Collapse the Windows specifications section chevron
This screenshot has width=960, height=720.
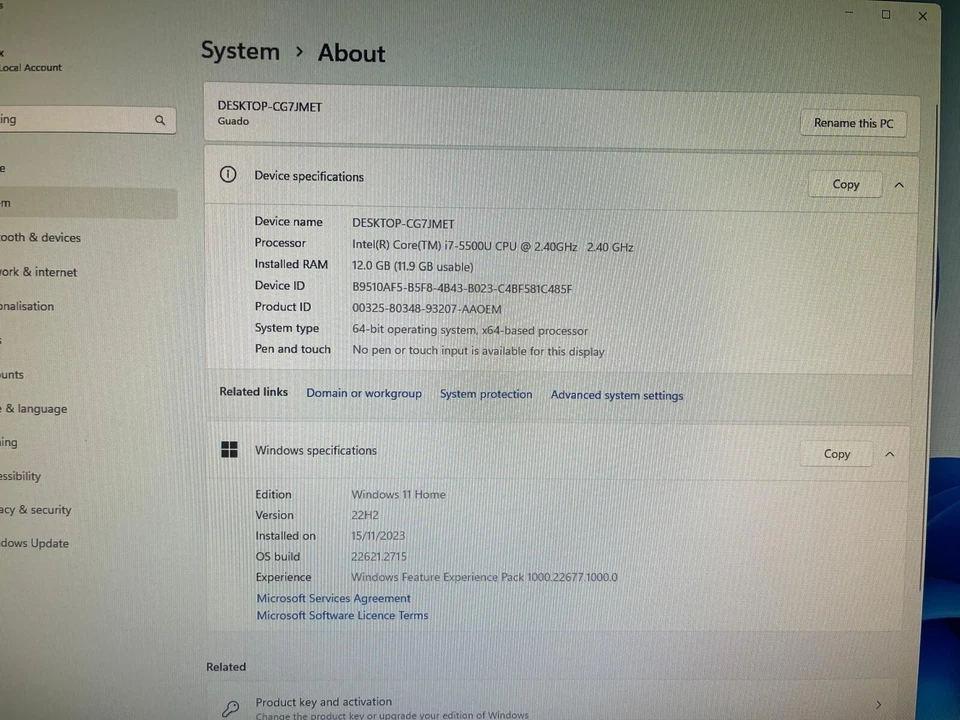tap(889, 453)
